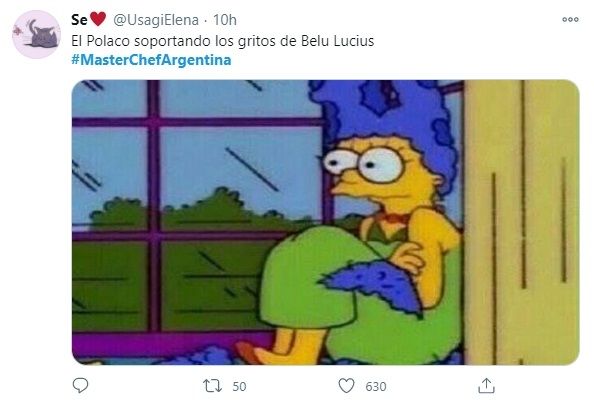Expand the Simpsons meme image
Viewport: 594px width, 404px height.
click(325, 222)
